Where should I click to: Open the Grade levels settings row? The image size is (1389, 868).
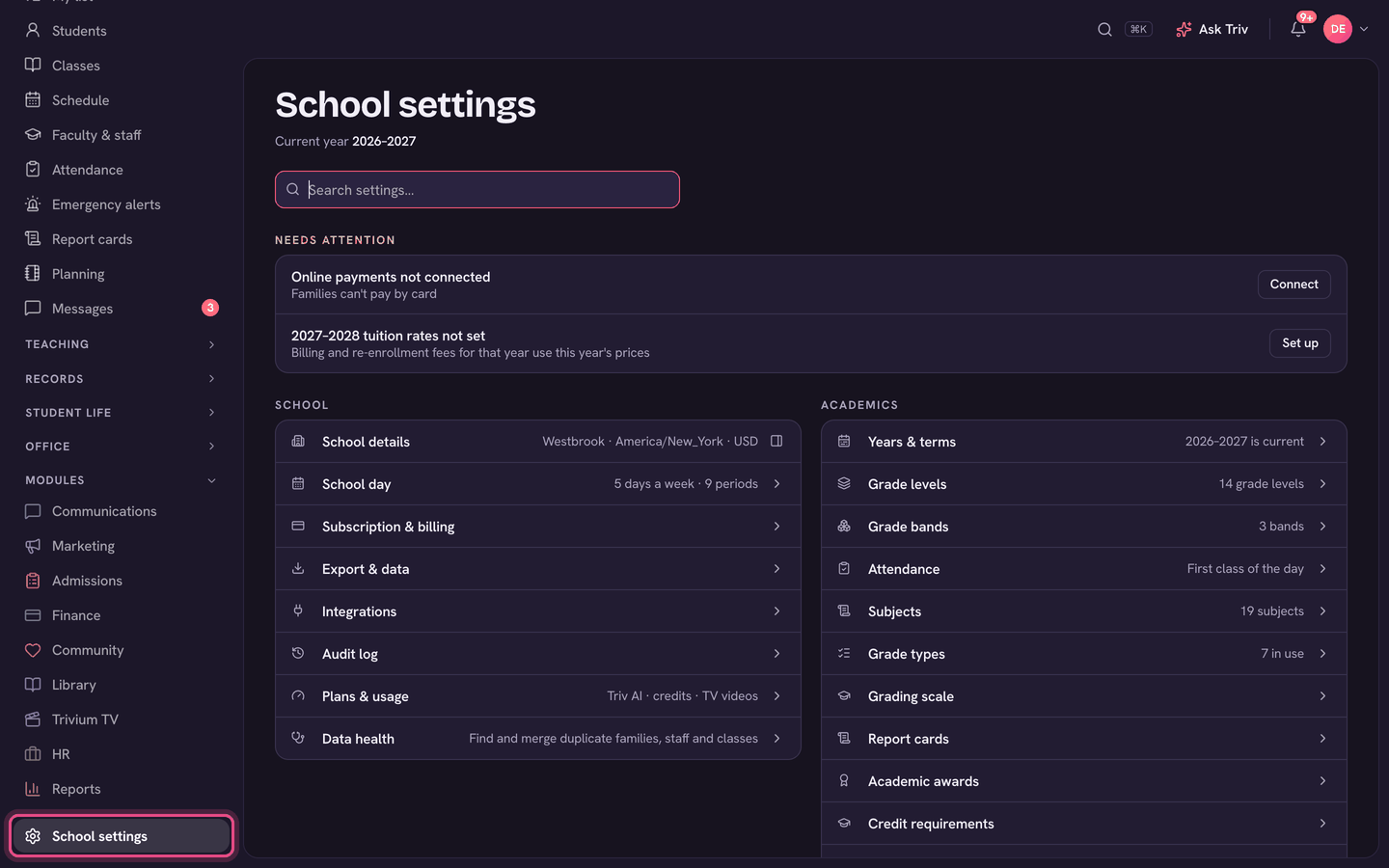coord(1084,484)
